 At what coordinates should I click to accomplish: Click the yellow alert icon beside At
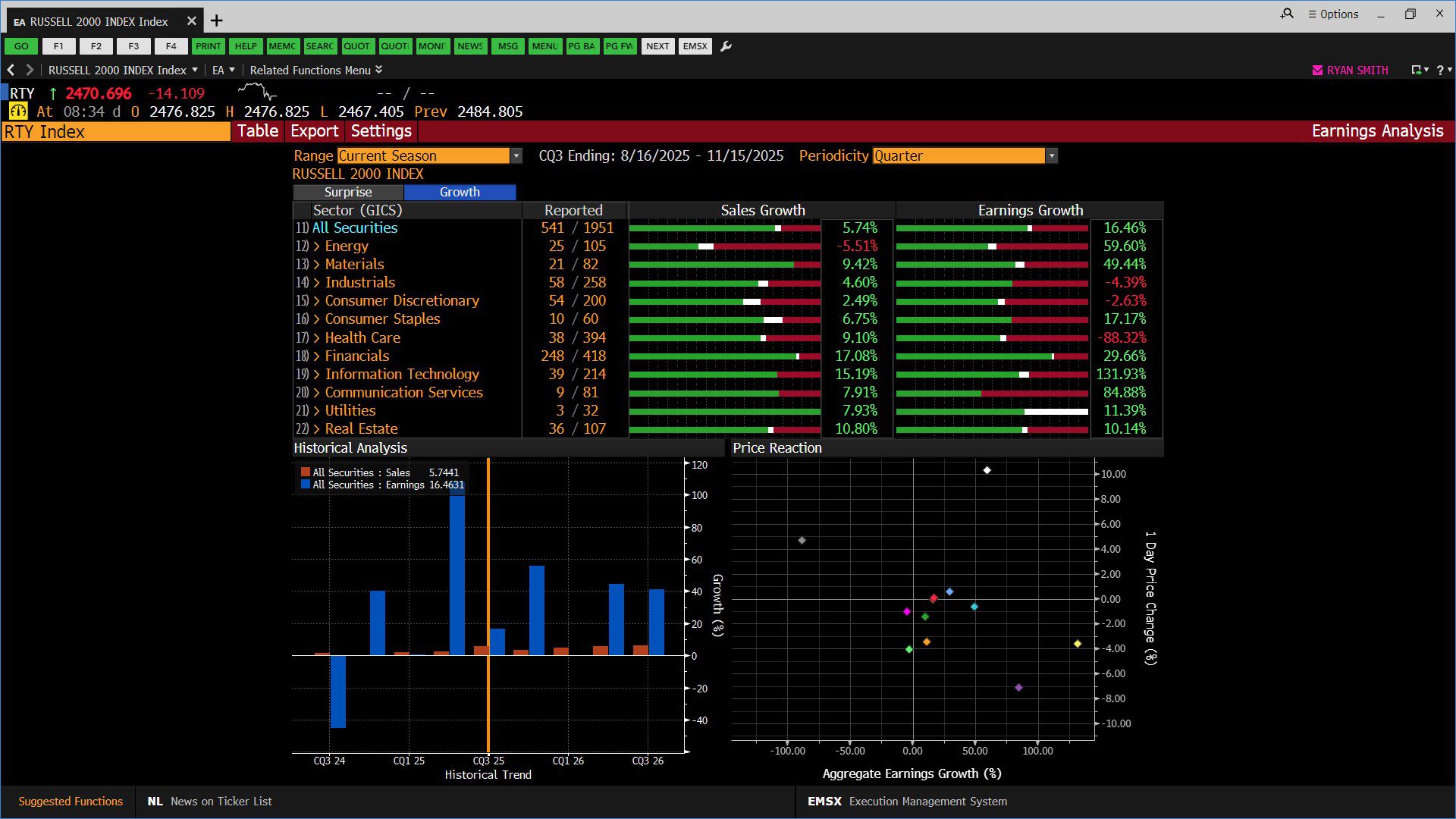(x=18, y=111)
